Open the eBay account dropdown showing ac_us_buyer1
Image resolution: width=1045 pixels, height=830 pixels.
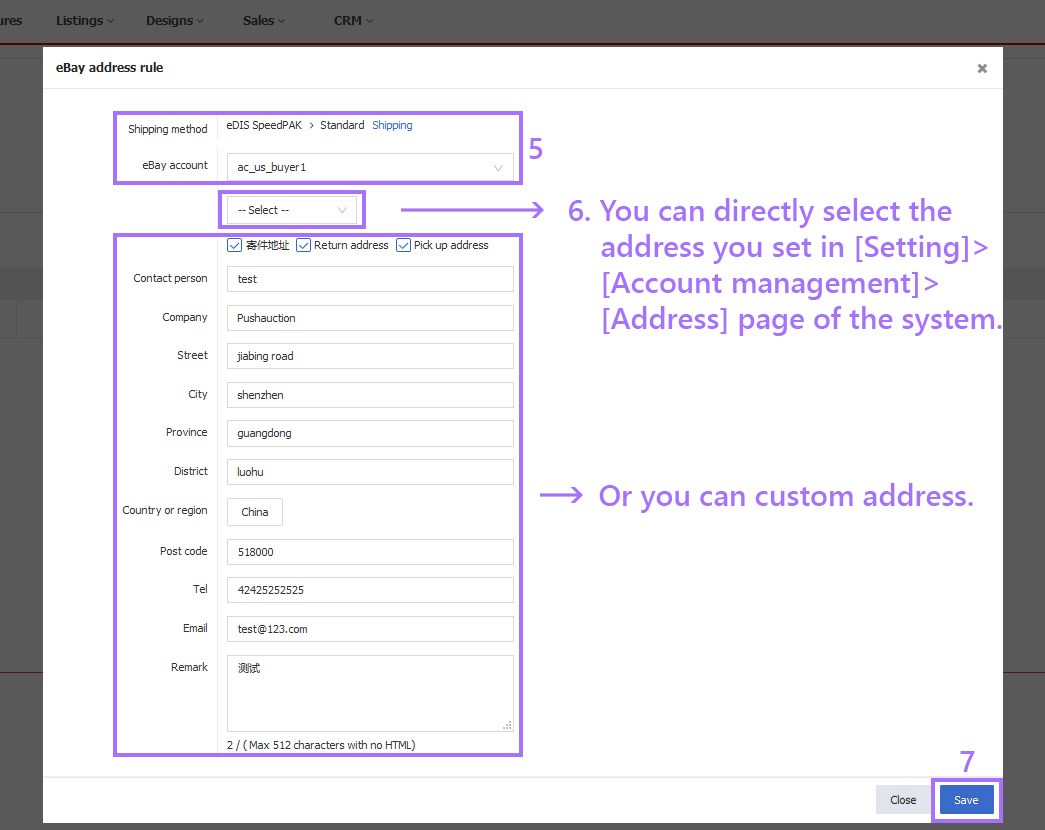coord(370,167)
